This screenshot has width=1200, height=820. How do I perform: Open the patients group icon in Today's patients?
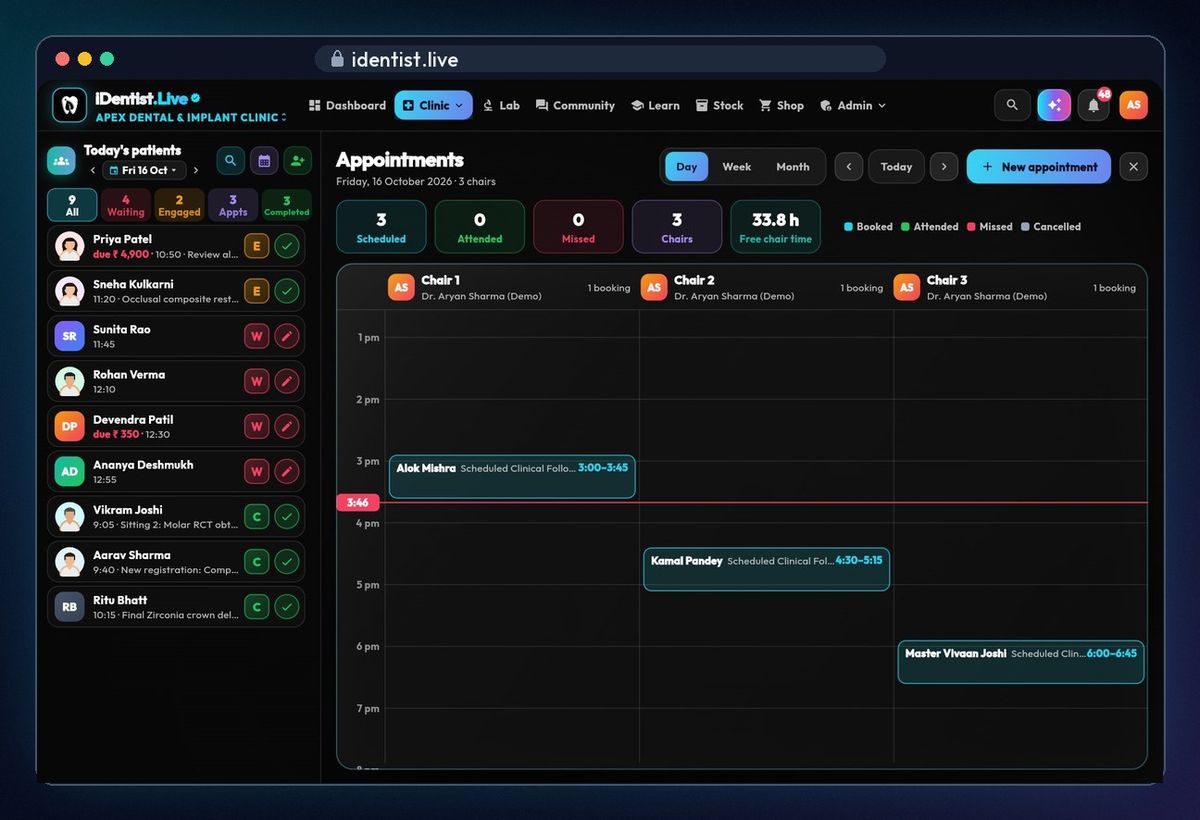point(61,160)
